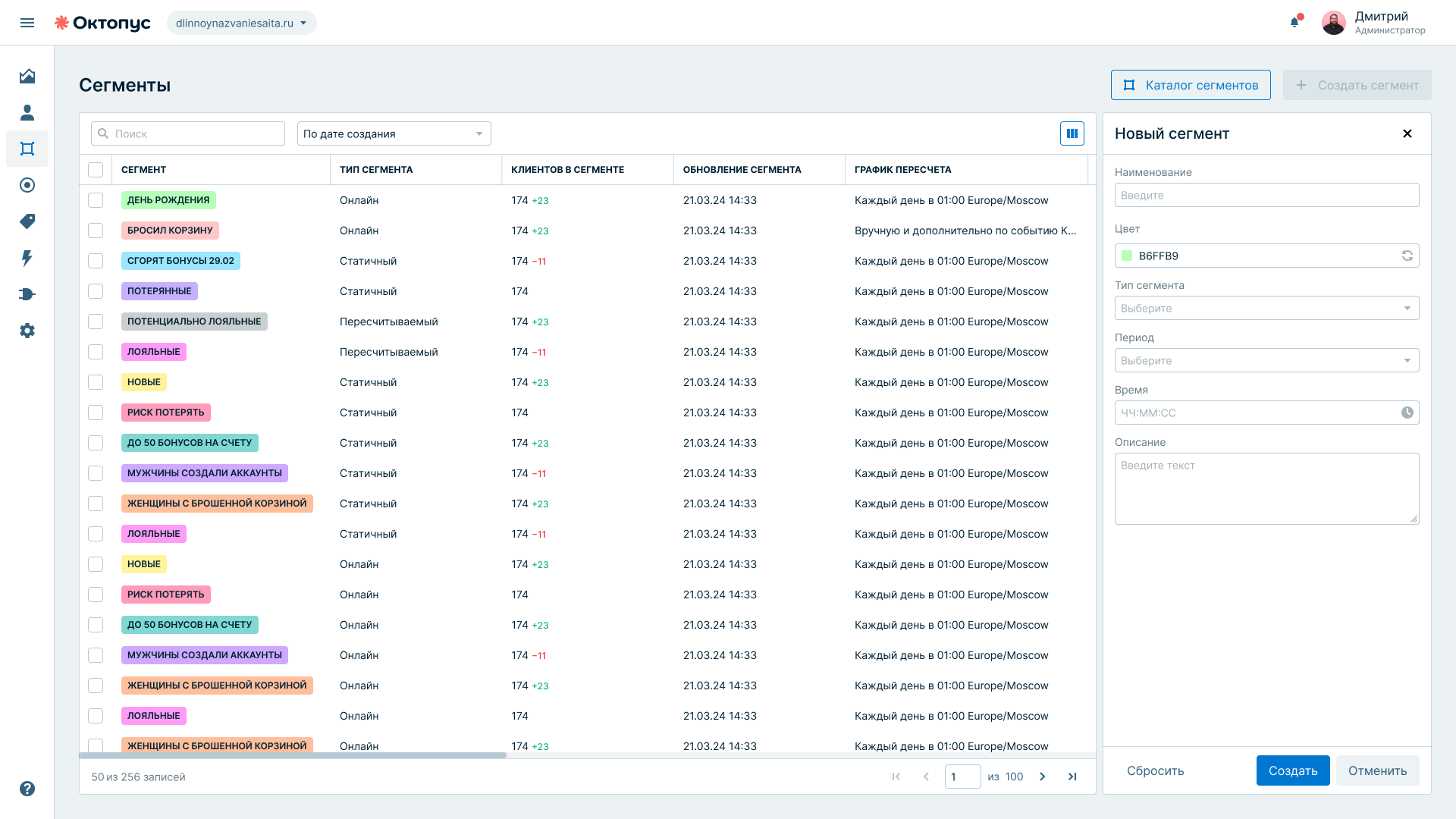
Task: Open the analytics chart sidebar icon
Action: coord(27,76)
